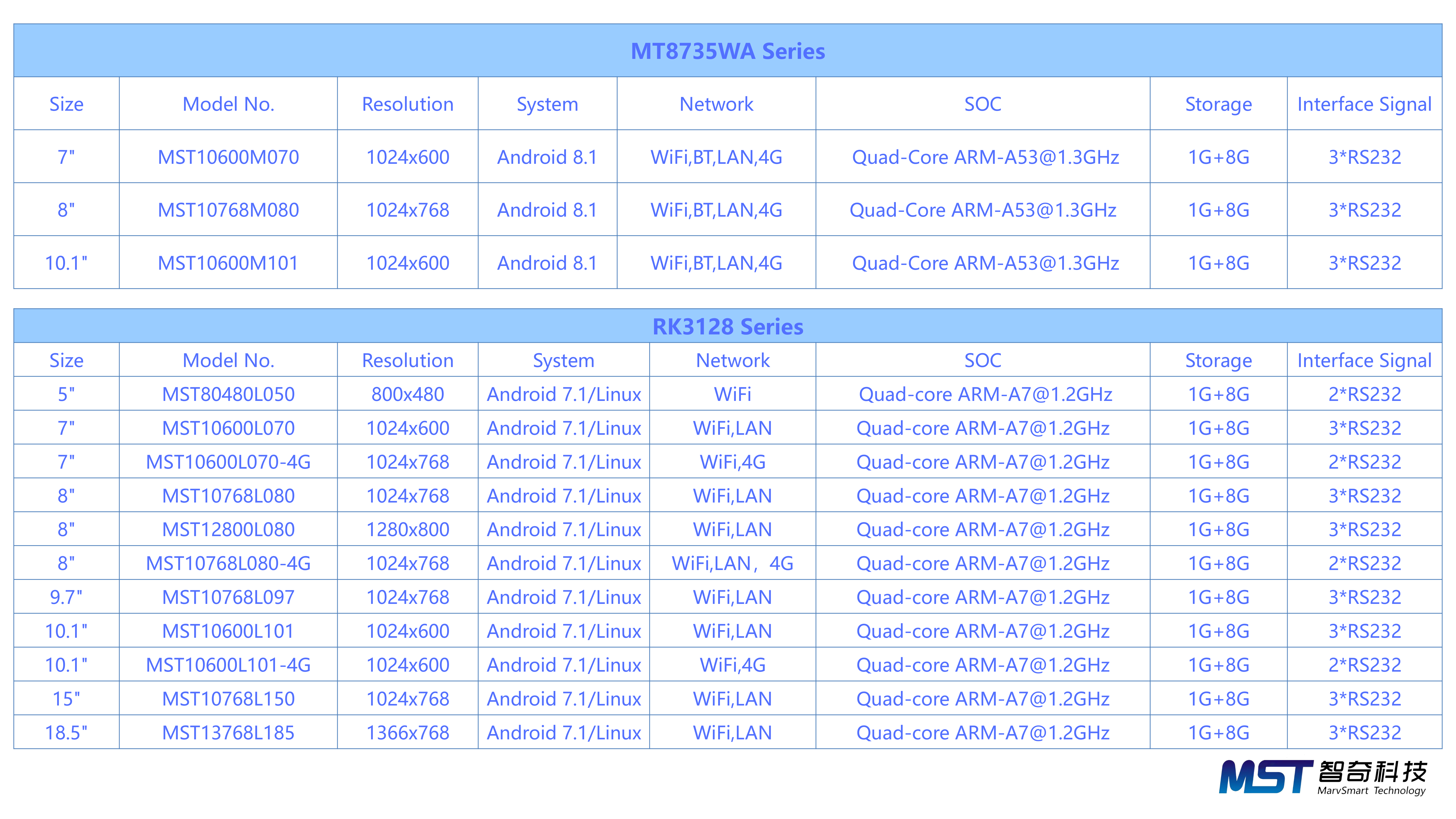Click 3*RS232 in MST10768M080 row
The height and width of the screenshot is (819, 1456).
(x=1364, y=210)
